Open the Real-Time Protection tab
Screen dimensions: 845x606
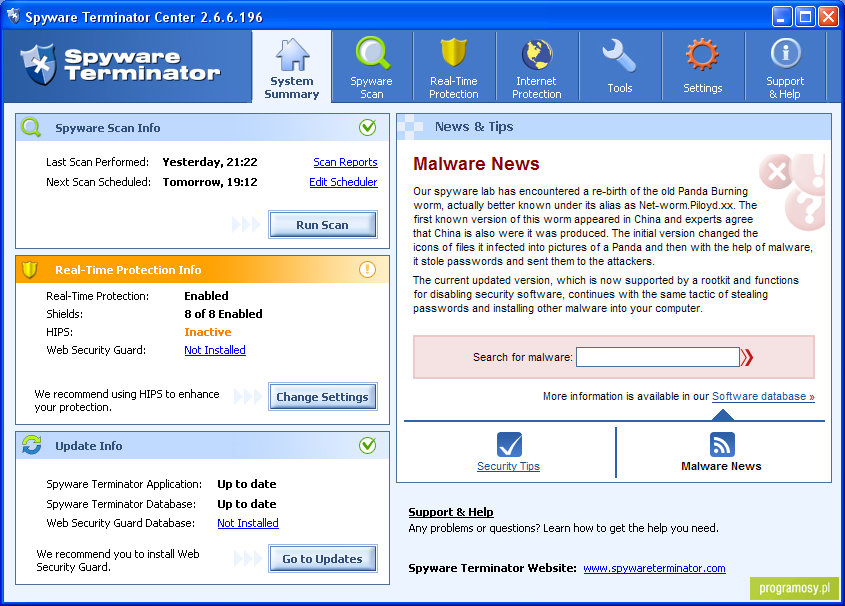(454, 67)
